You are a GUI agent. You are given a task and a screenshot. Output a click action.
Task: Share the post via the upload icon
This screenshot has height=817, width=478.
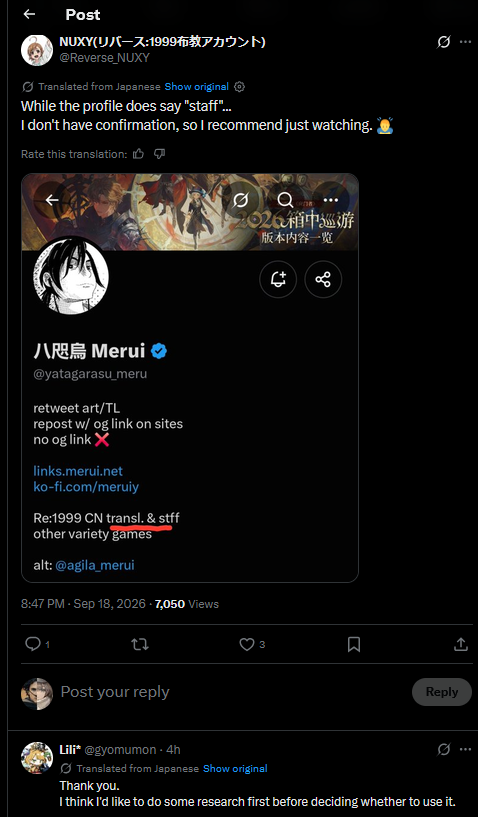[461, 645]
